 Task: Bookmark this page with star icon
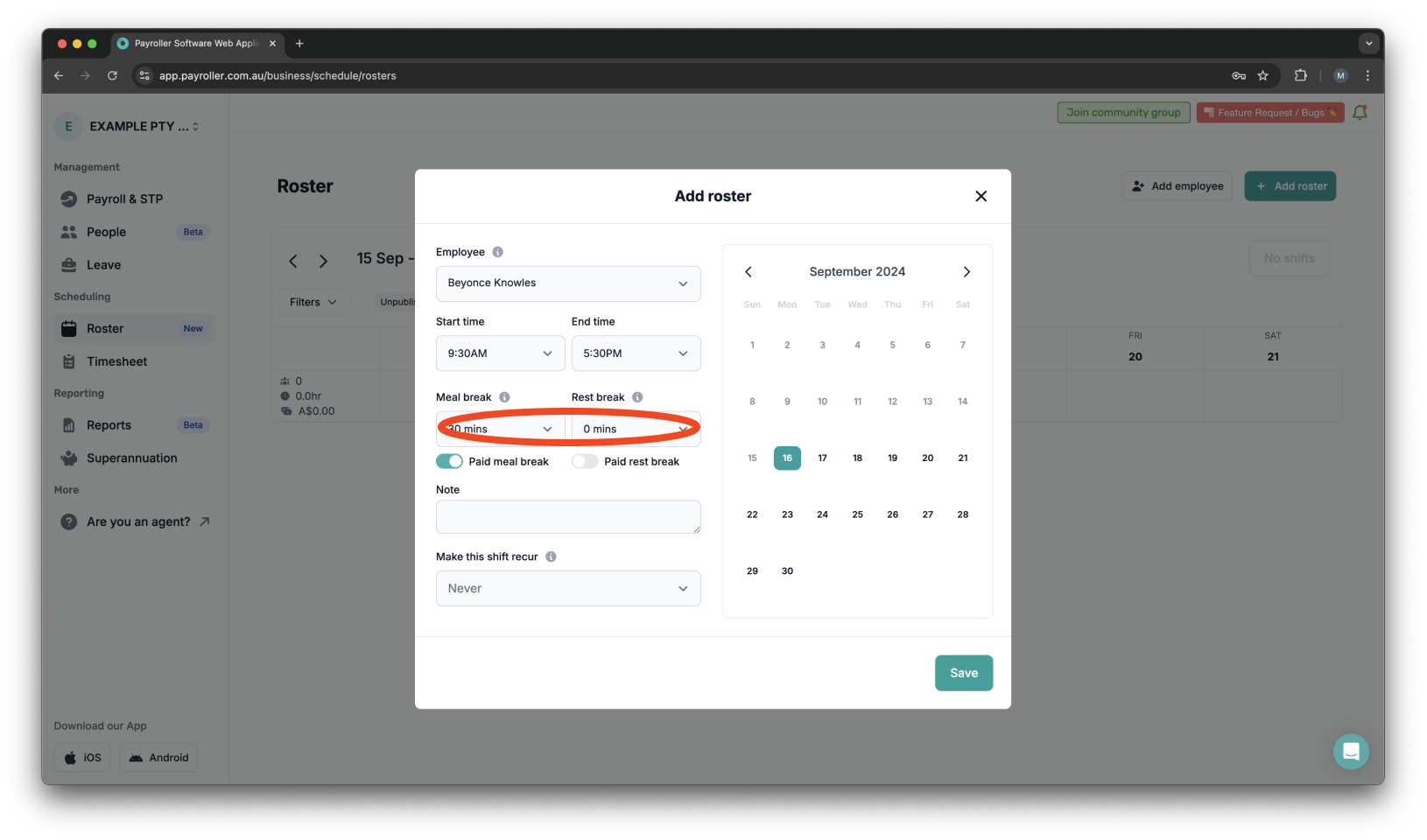[1262, 76]
